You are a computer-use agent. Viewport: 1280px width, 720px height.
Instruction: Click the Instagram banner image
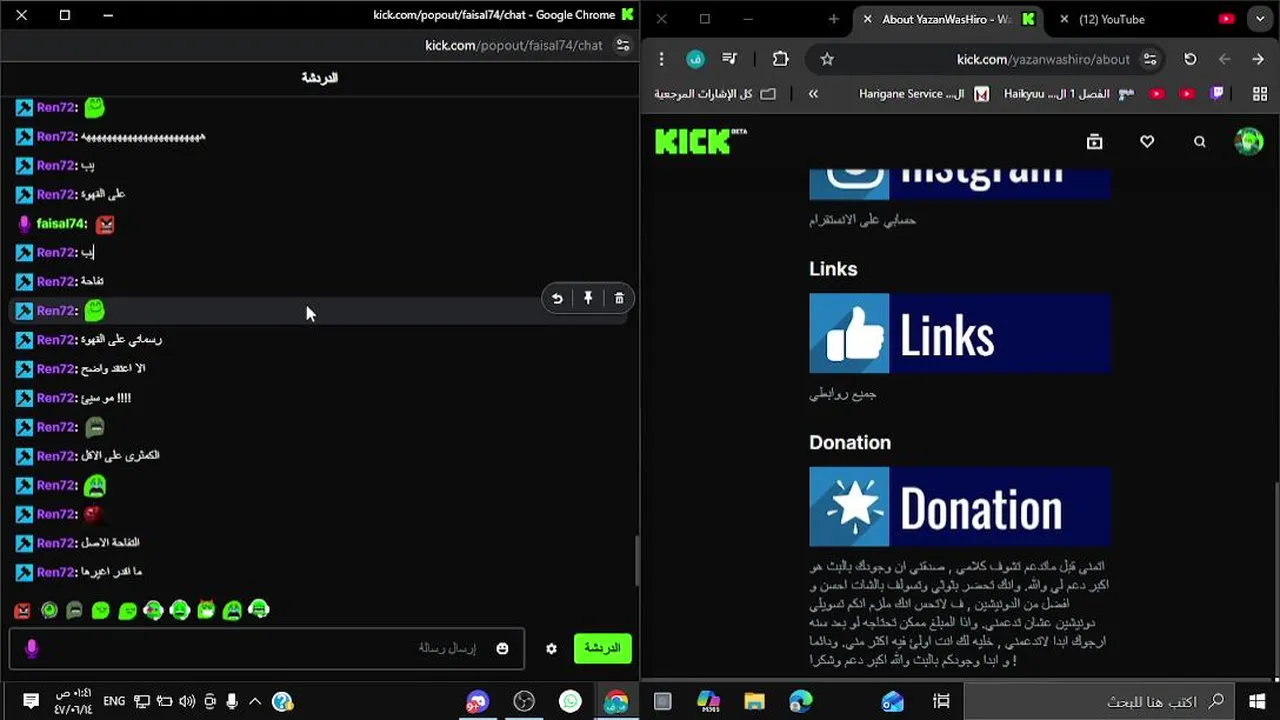(959, 185)
